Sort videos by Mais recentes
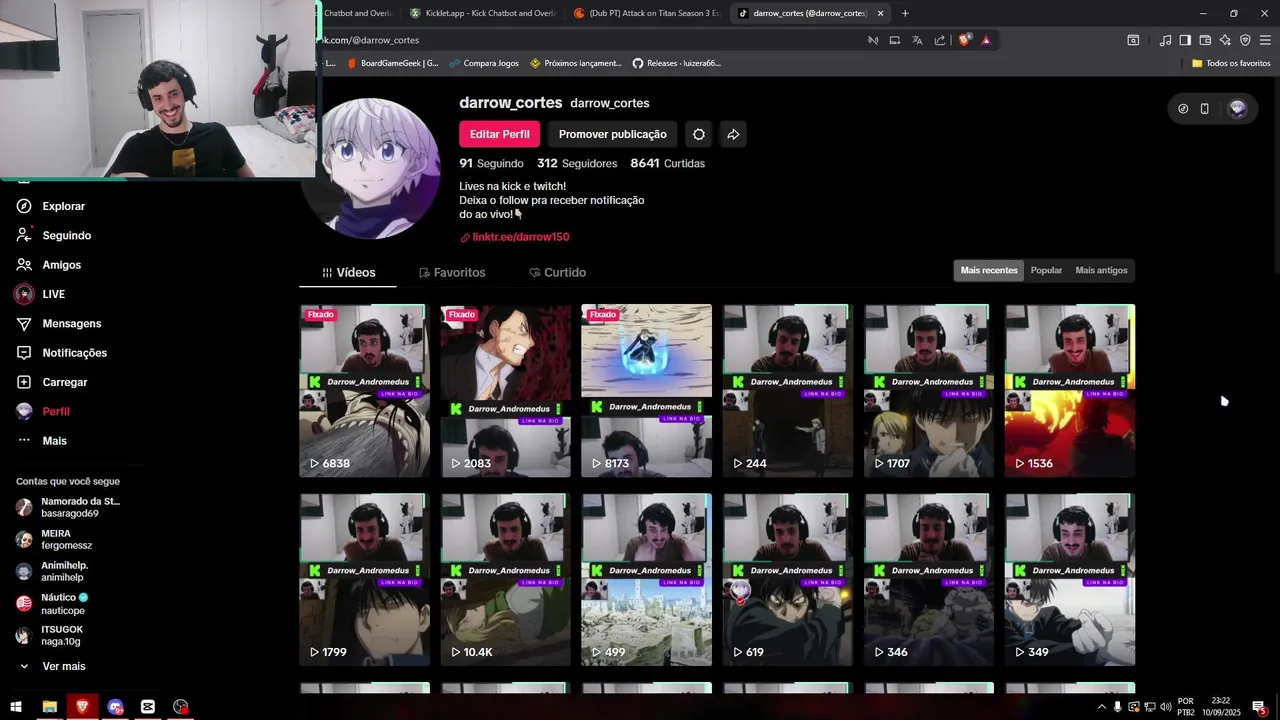 pos(989,270)
